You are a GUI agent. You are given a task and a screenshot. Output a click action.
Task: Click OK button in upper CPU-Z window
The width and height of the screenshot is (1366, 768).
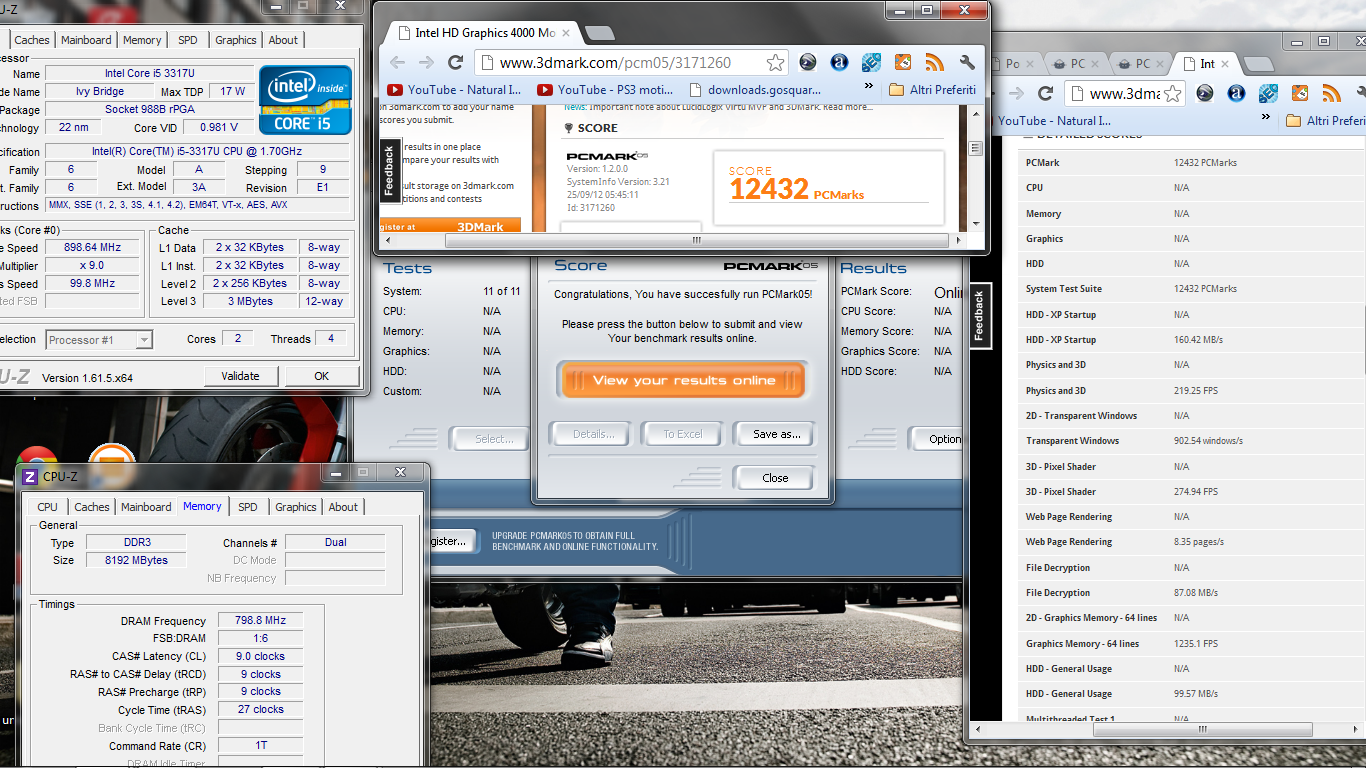click(321, 376)
